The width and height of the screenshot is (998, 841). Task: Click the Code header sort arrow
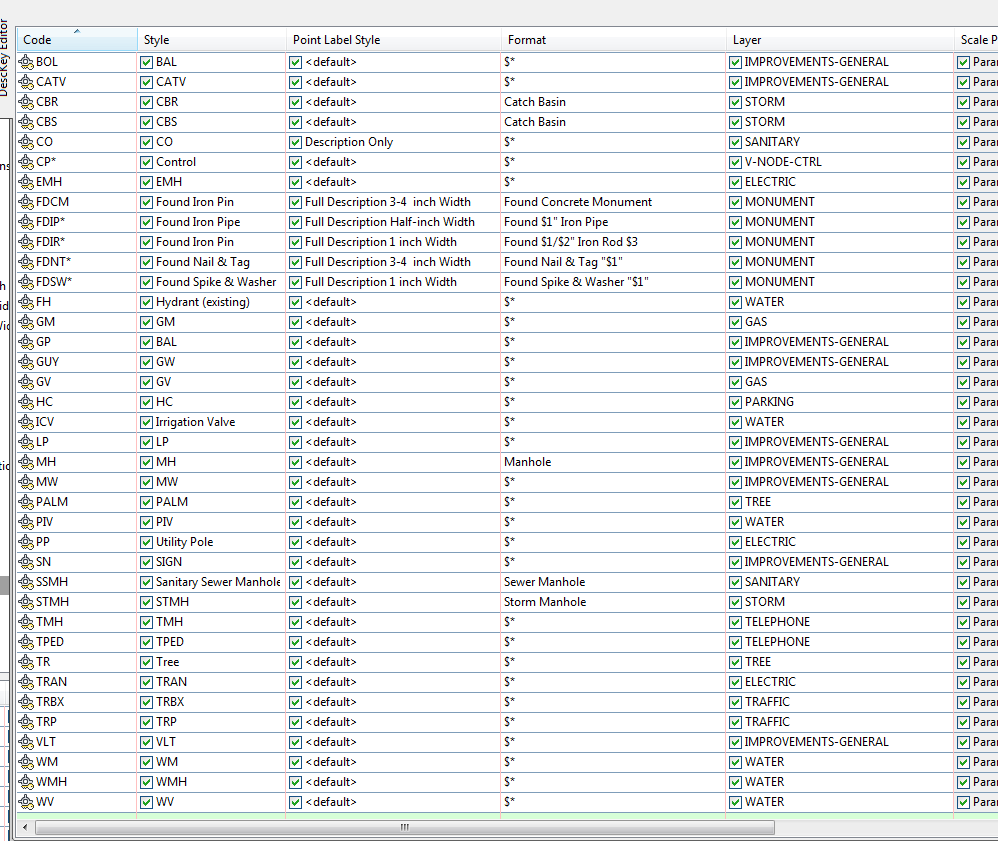click(x=76, y=33)
